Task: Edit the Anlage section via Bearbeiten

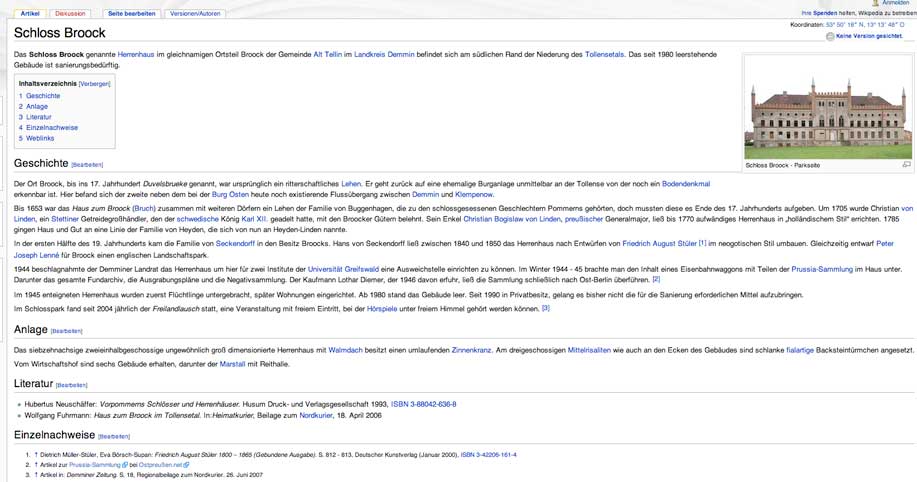Action: pyautogui.click(x=67, y=330)
